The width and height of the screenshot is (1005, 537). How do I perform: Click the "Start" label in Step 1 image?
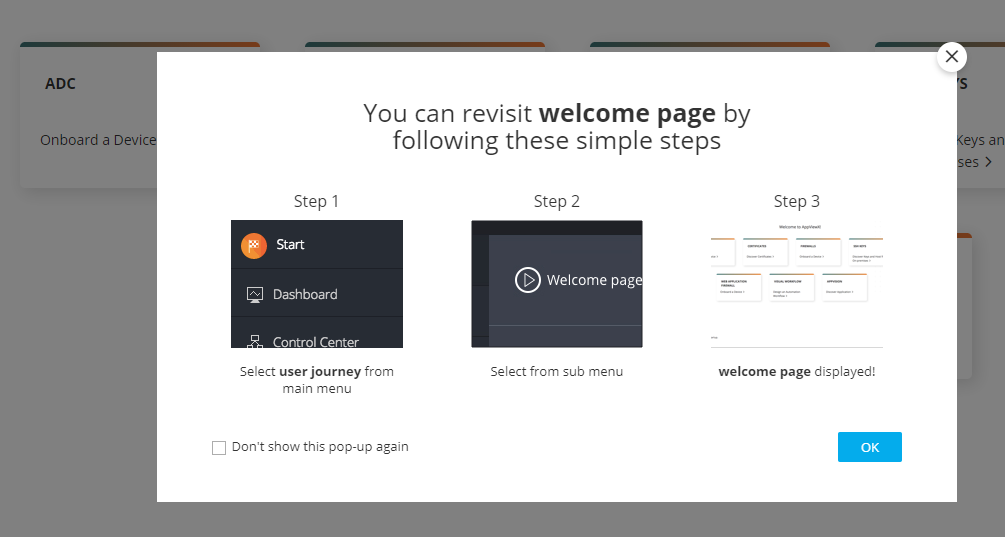coord(290,244)
